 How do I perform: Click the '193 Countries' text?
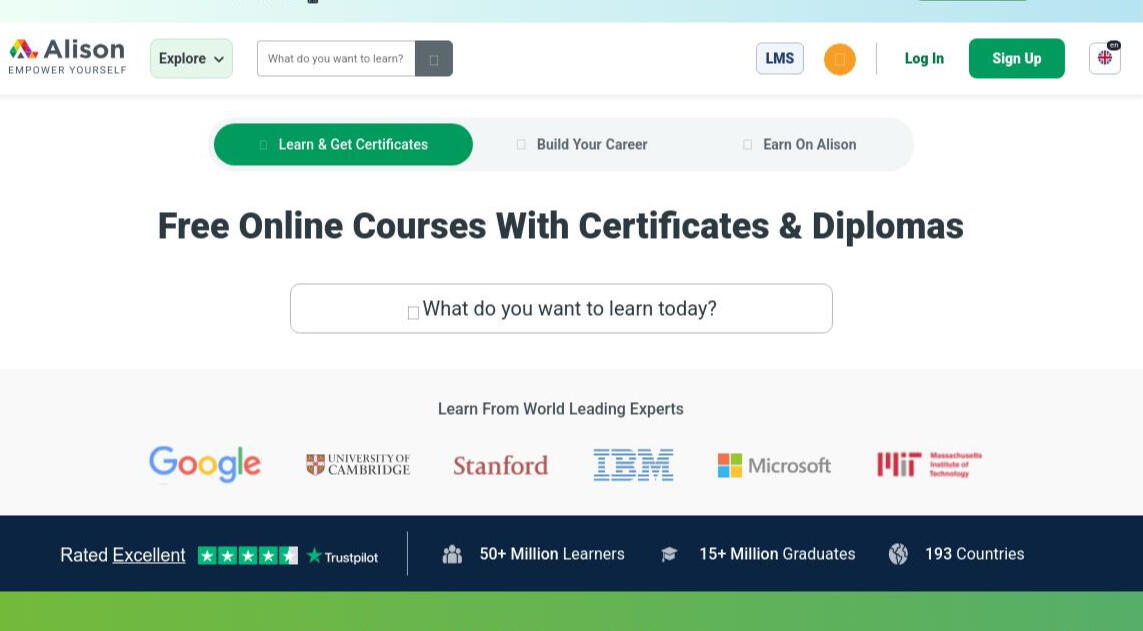pos(975,554)
